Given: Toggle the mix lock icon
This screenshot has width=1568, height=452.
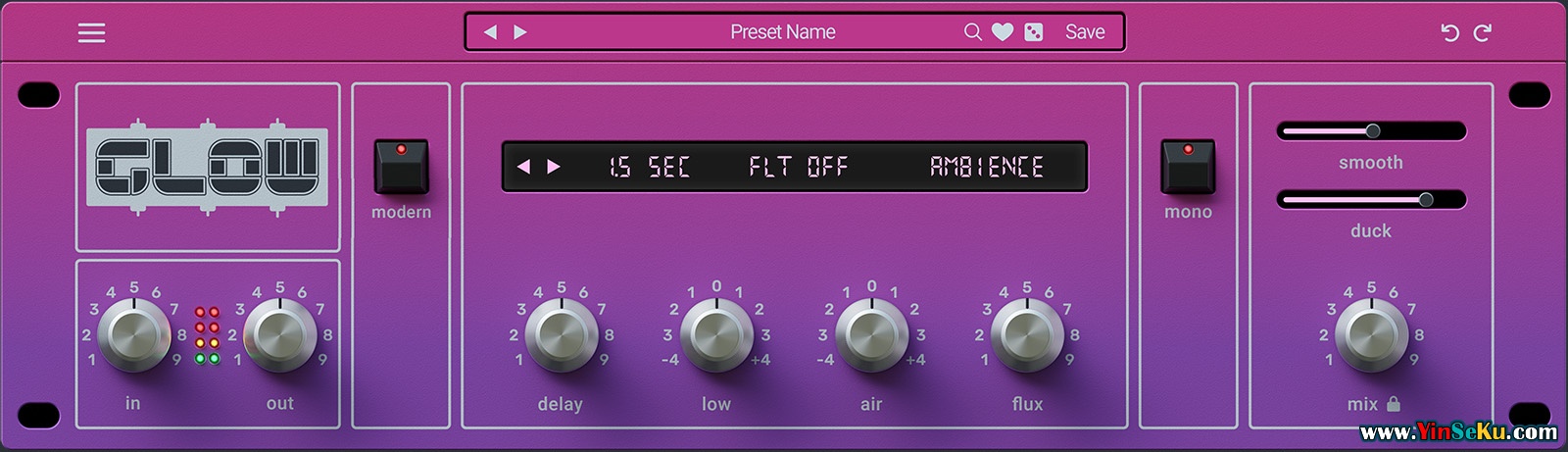Looking at the screenshot, I should (x=1394, y=404).
